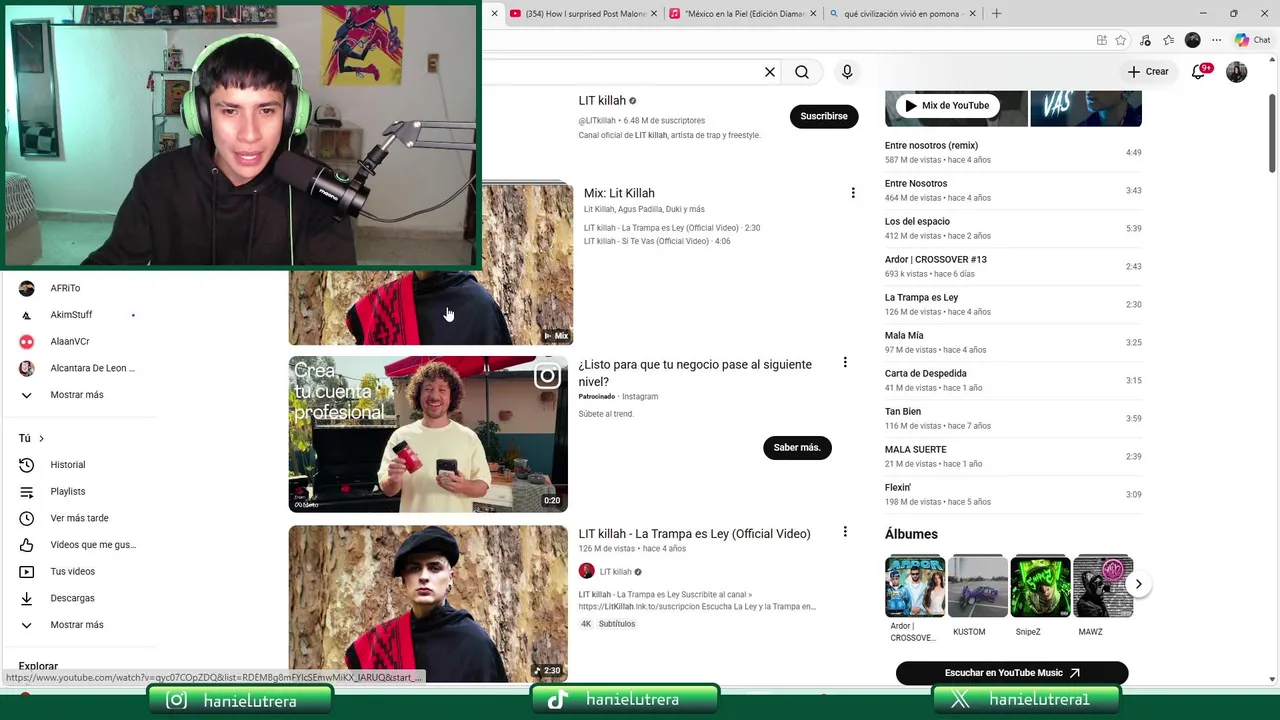Play the Mix de YouTube button
The width and height of the screenshot is (1280, 720).
[947, 105]
